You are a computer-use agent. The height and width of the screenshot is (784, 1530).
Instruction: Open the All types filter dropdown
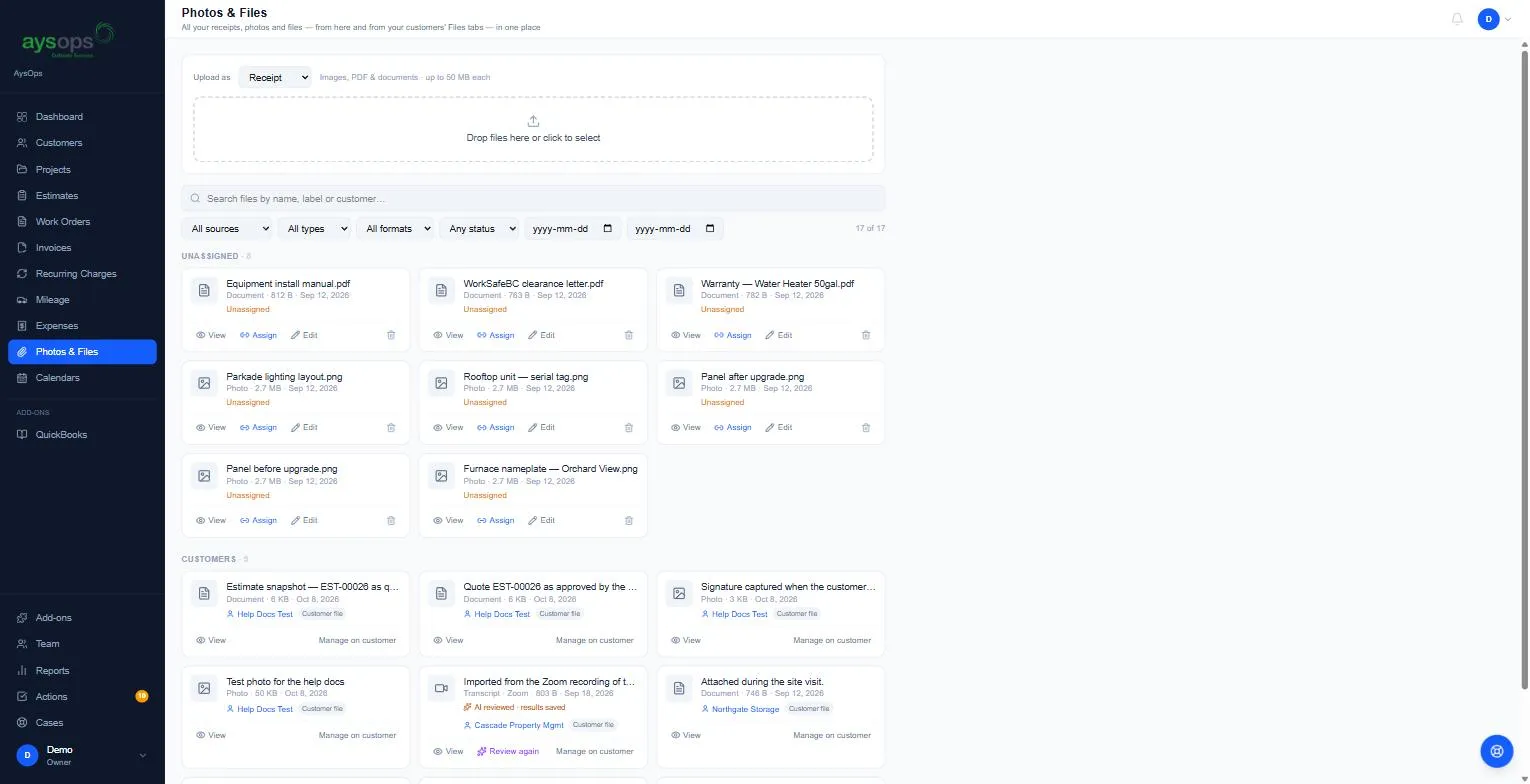click(315, 229)
